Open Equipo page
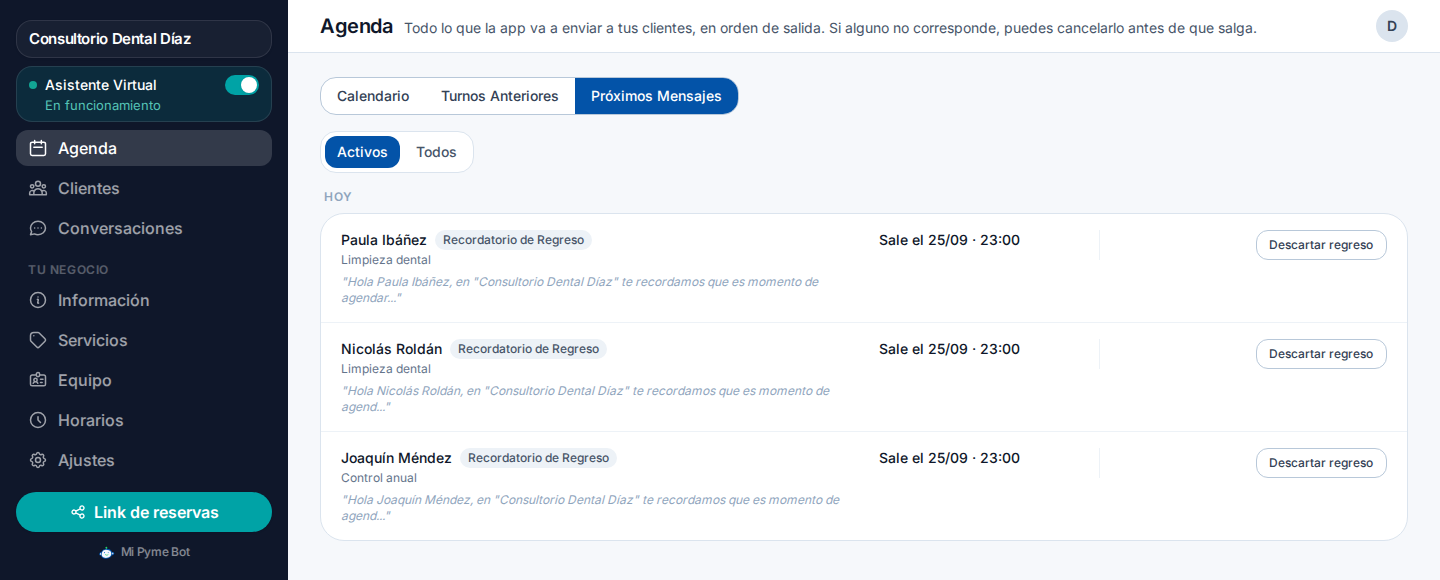This screenshot has height=580, width=1440. [144, 380]
